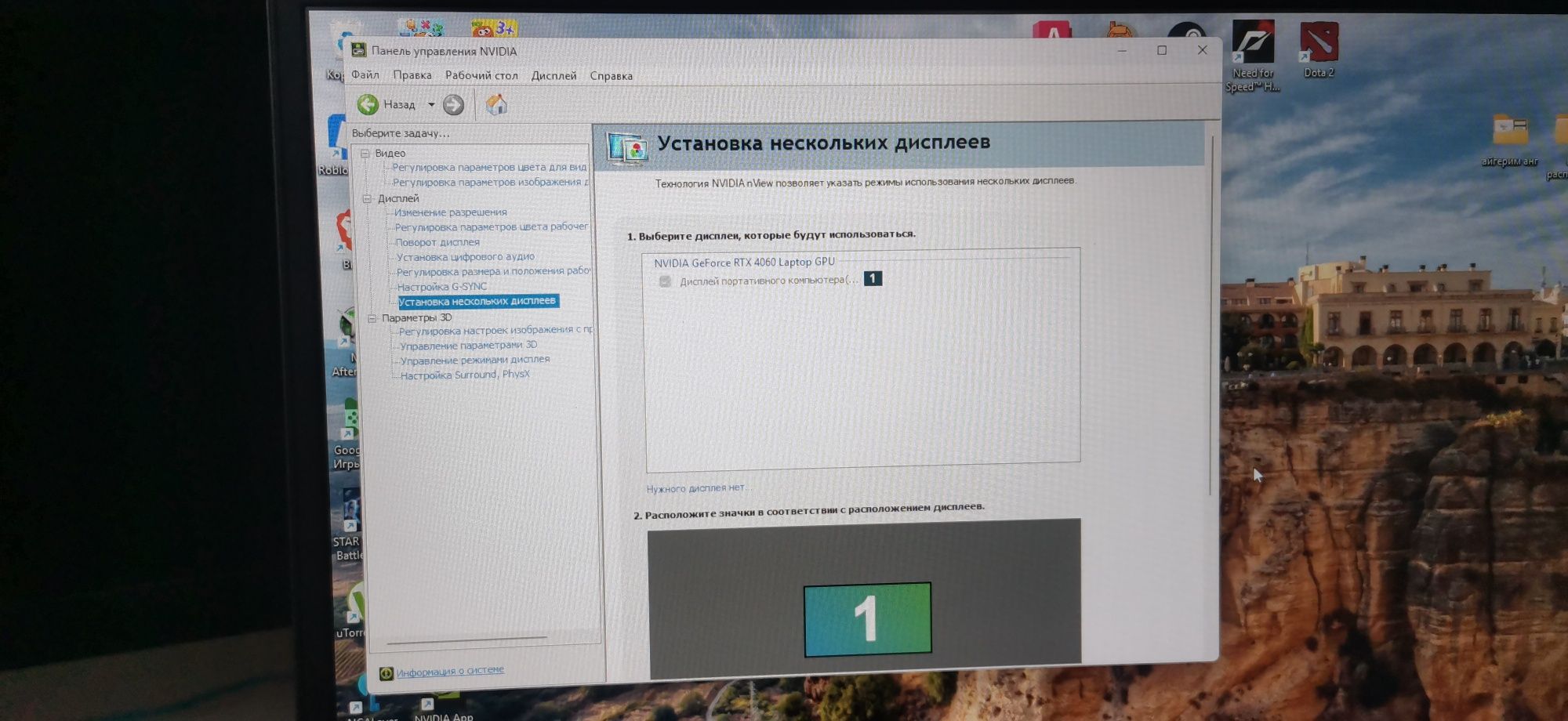The height and width of the screenshot is (721, 1568).
Task: Select Настройка G-SYNC
Action: coord(442,287)
